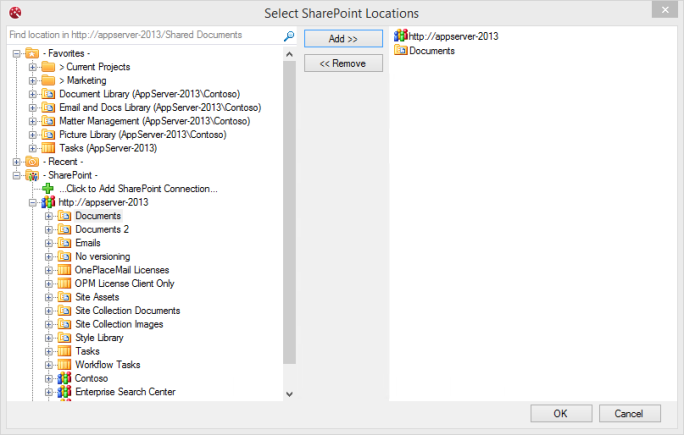Click the Enterprise Search Center site icon
This screenshot has height=435, width=684.
pyautogui.click(x=64, y=393)
